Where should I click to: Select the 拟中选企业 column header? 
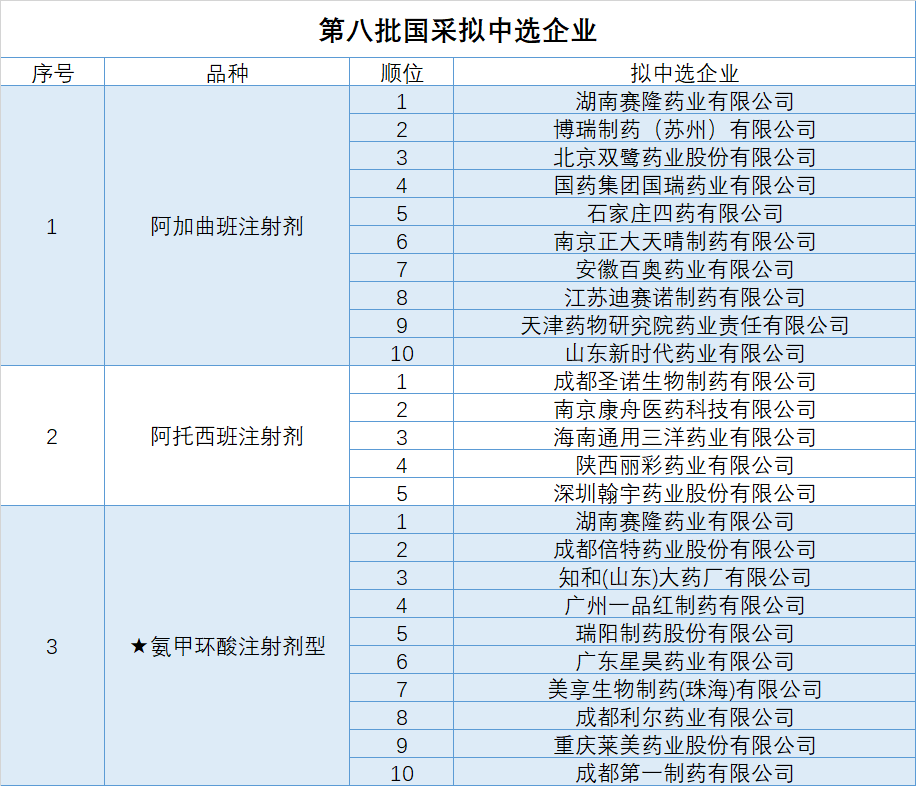tap(684, 72)
